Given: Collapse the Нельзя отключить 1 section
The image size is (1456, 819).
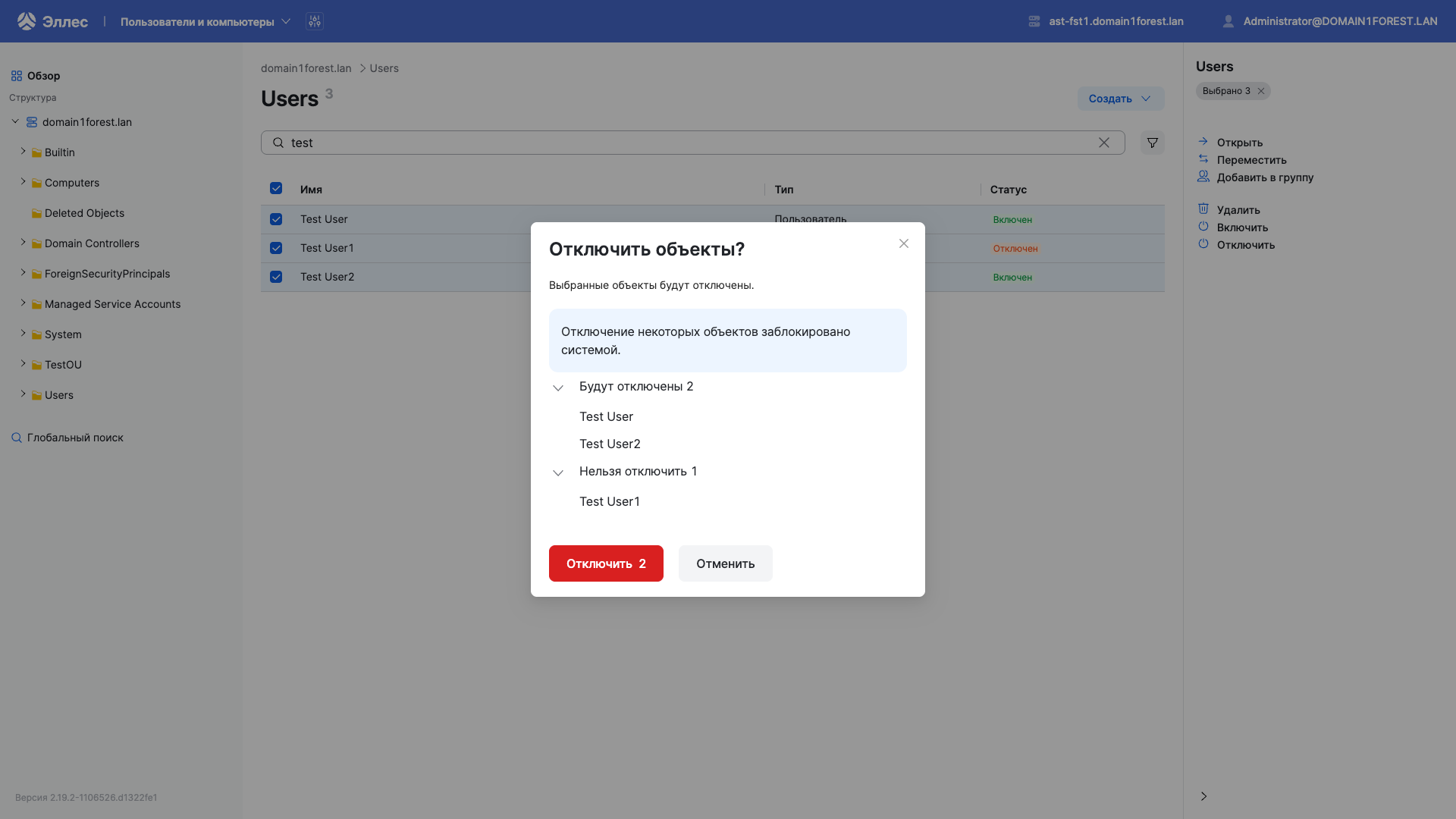Looking at the screenshot, I should [x=559, y=472].
